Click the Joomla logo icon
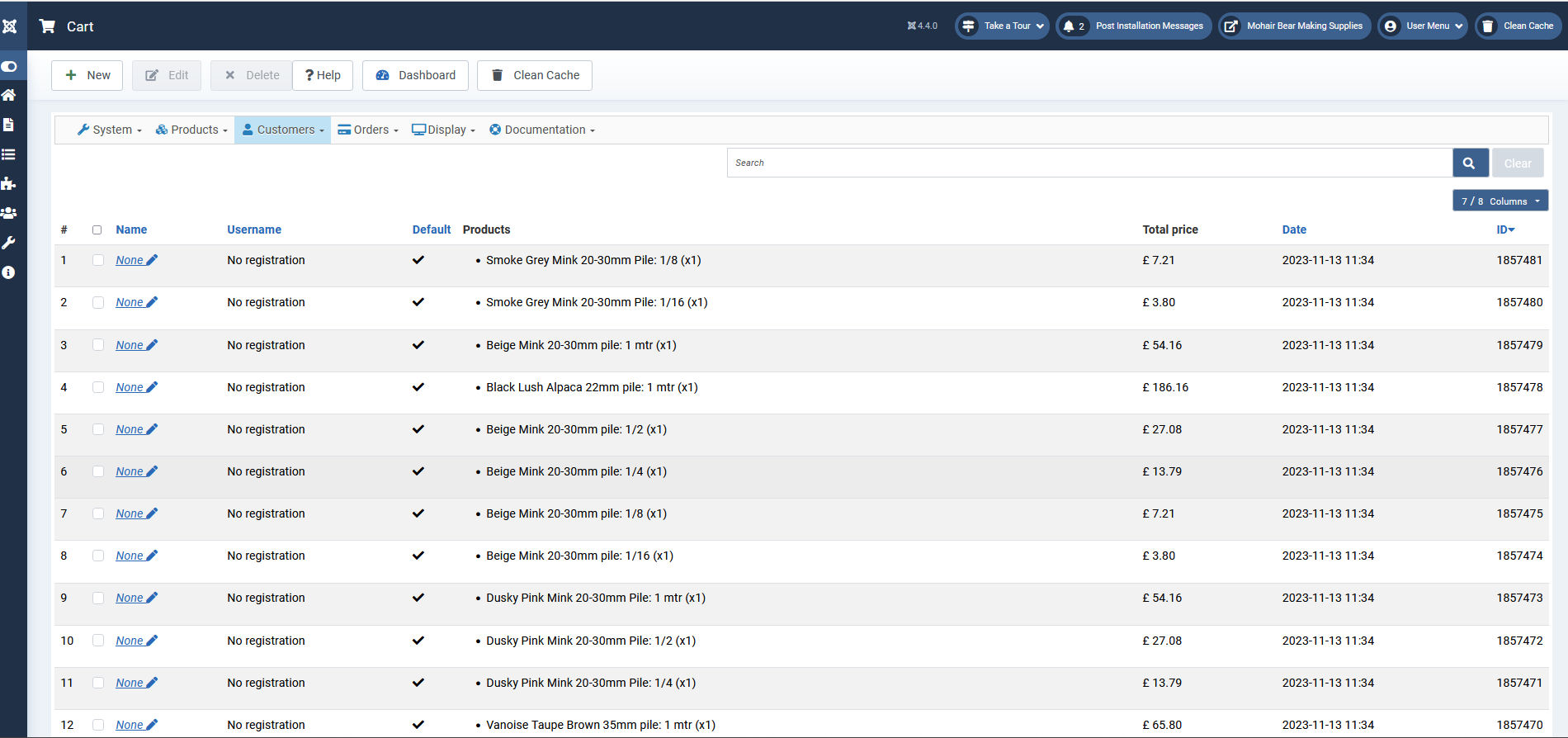The height and width of the screenshot is (738, 1568). point(10,26)
